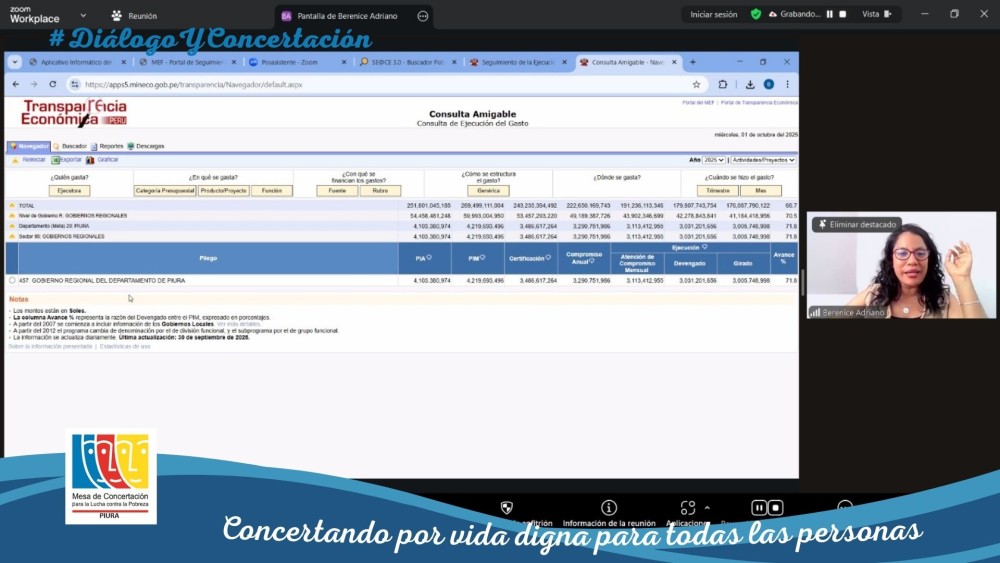
Task: Click the browser address bar
Action: pyautogui.click(x=380, y=85)
